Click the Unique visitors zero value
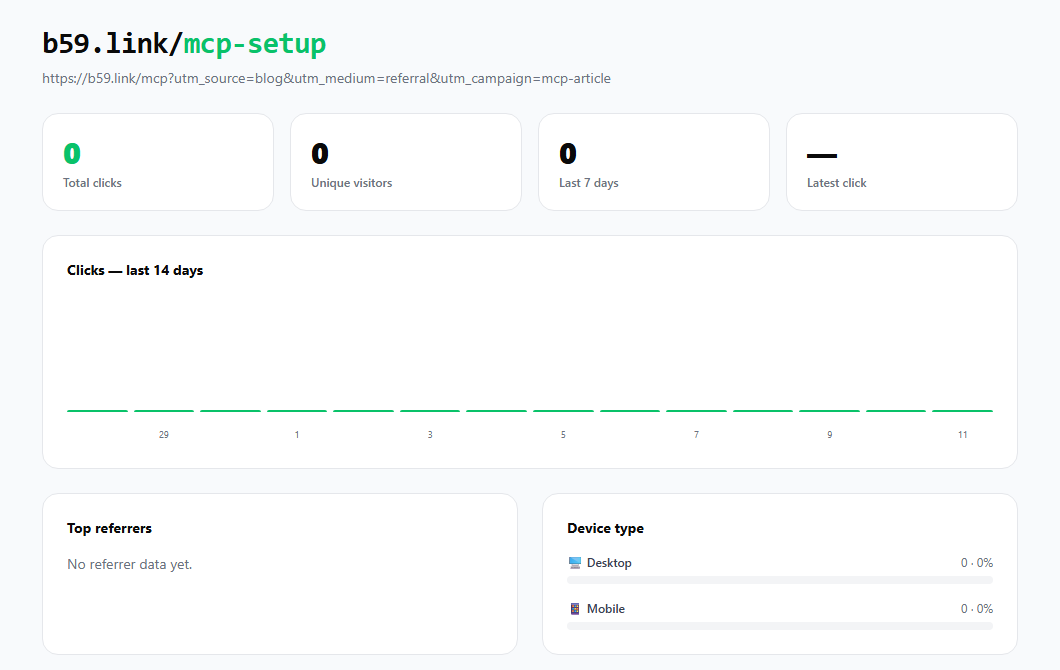The image size is (1060, 670). point(320,153)
